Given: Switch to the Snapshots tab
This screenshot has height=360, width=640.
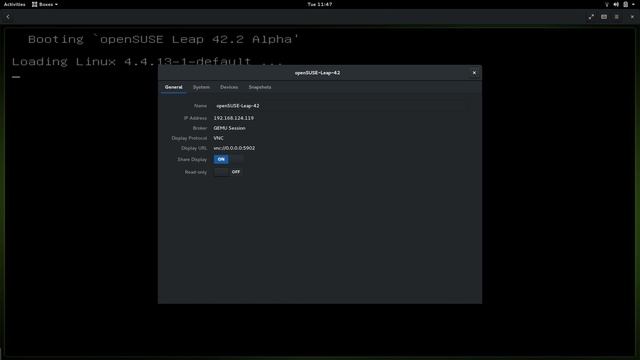Looking at the screenshot, I should pos(260,87).
